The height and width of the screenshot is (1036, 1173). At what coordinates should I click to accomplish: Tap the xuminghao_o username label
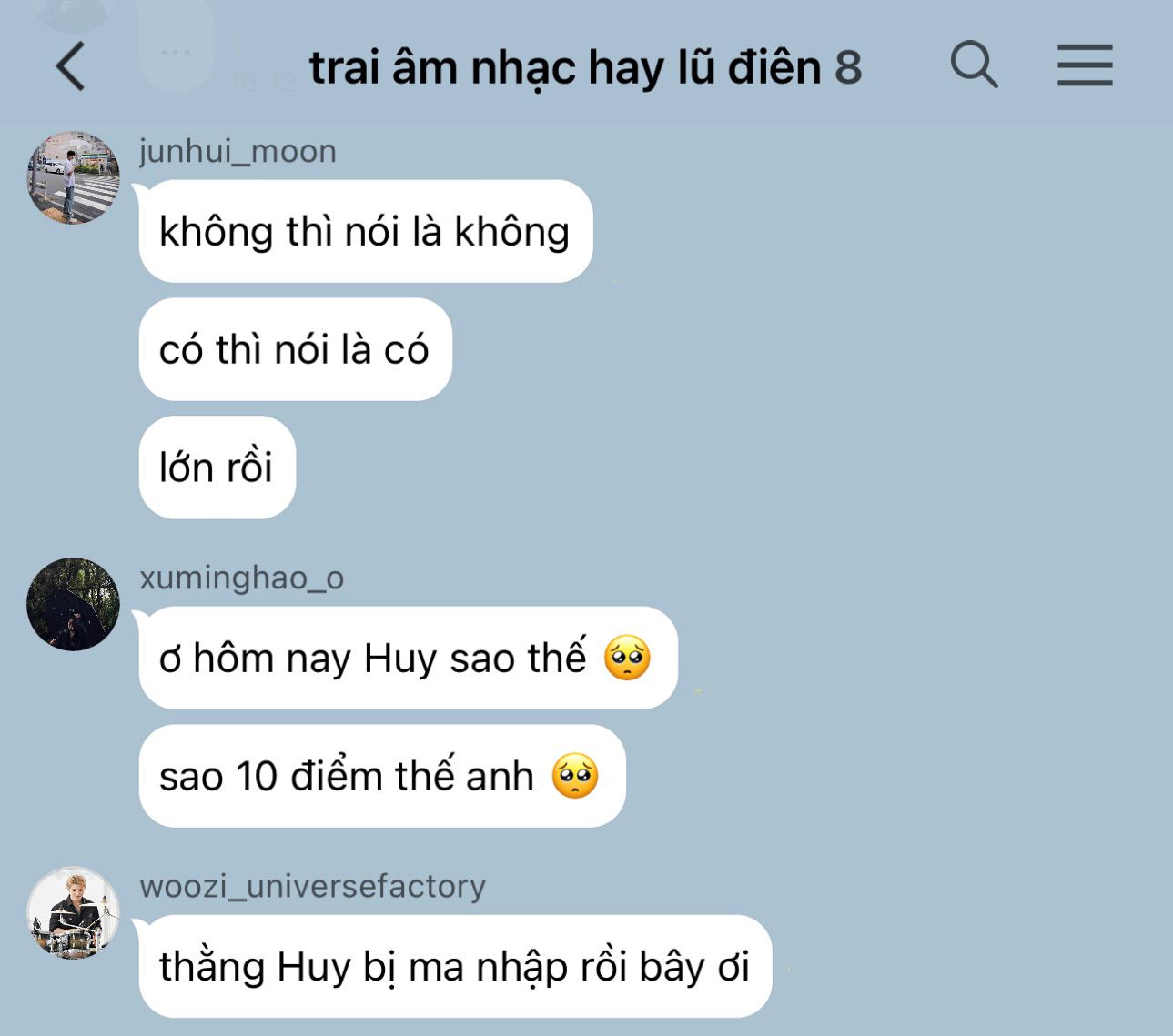pyautogui.click(x=241, y=578)
